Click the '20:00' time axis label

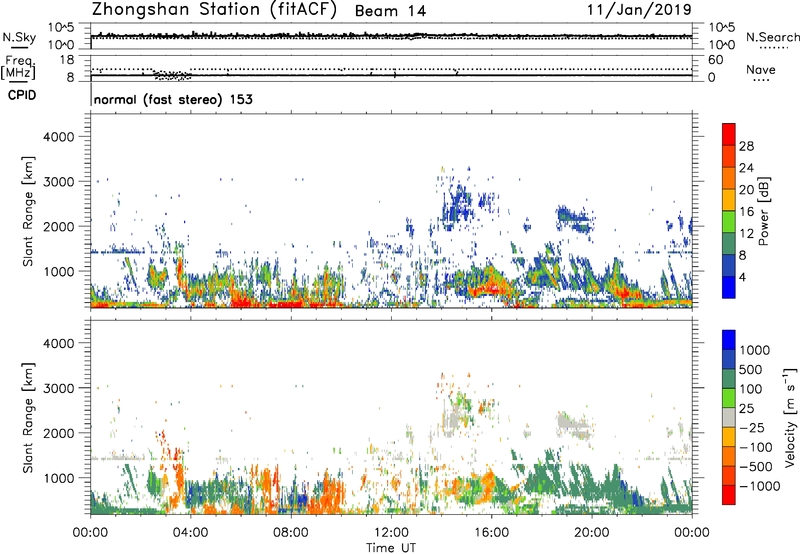pyautogui.click(x=591, y=533)
